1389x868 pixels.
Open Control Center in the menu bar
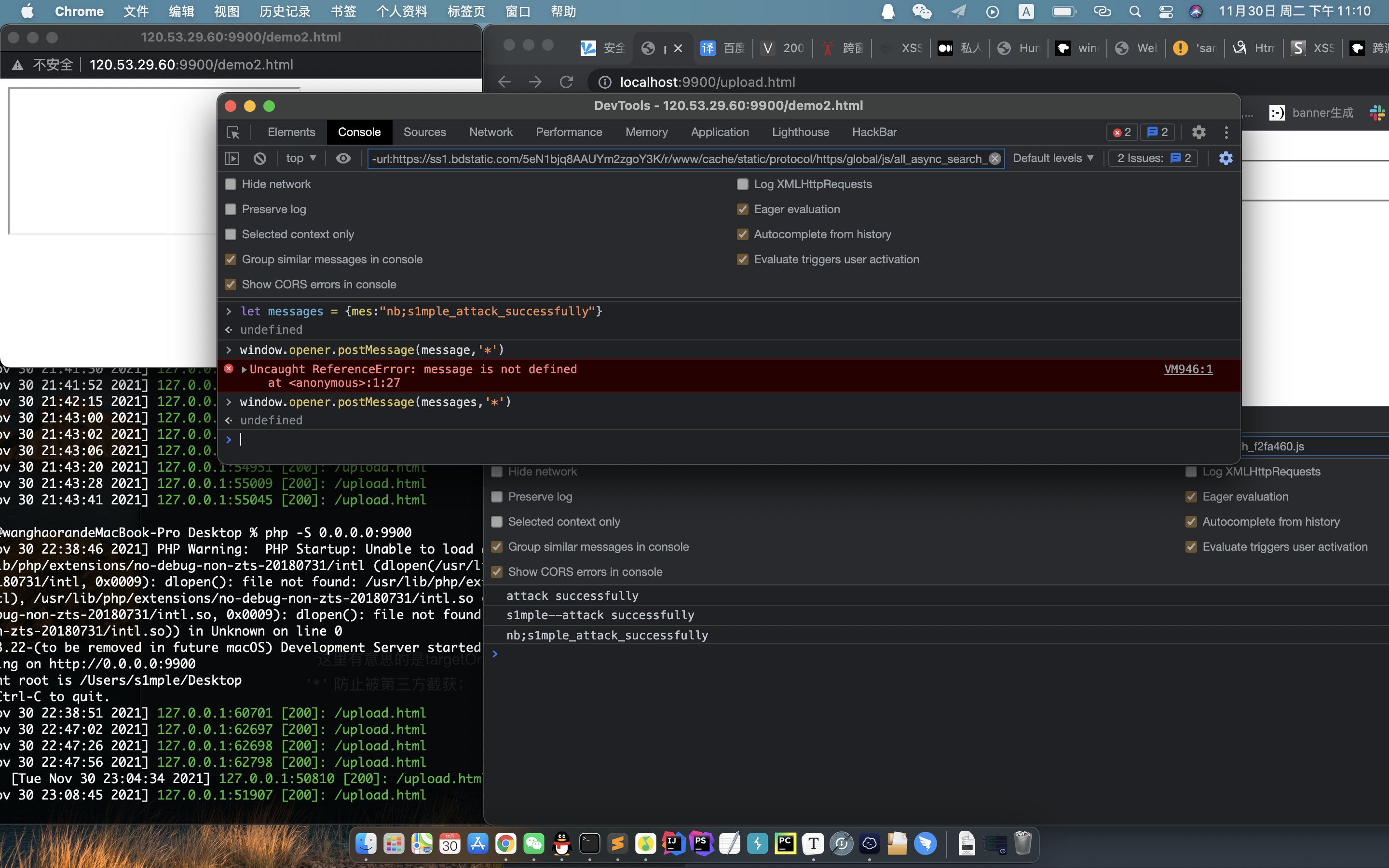[x=1166, y=12]
